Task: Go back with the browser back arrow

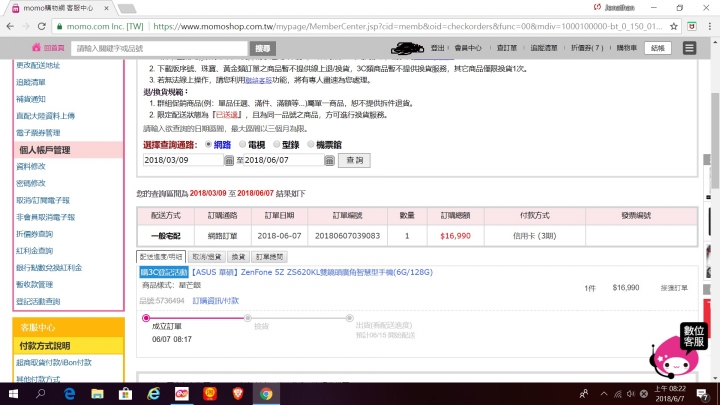Action: click(x=10, y=27)
